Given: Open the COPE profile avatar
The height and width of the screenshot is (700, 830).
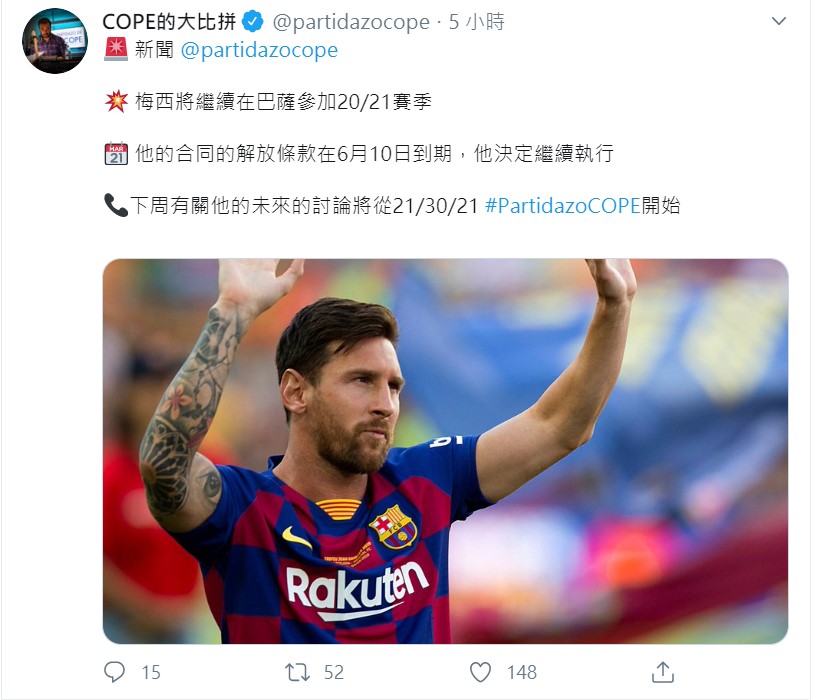Looking at the screenshot, I should click(55, 41).
